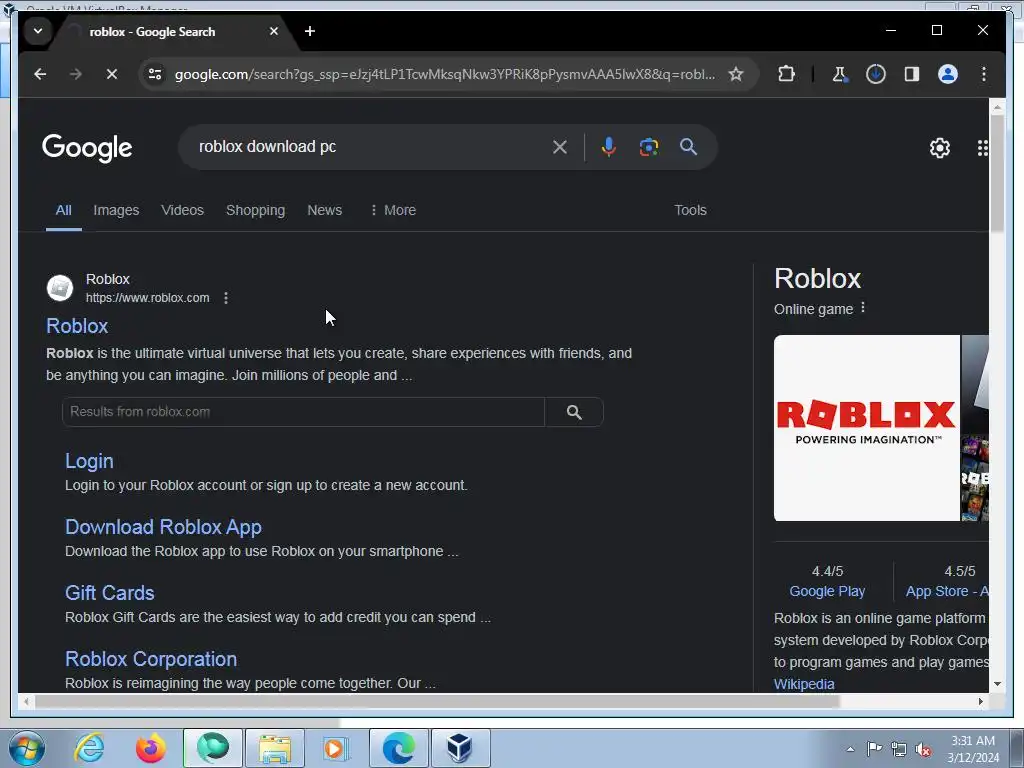Open the Google apps grid

point(982,148)
